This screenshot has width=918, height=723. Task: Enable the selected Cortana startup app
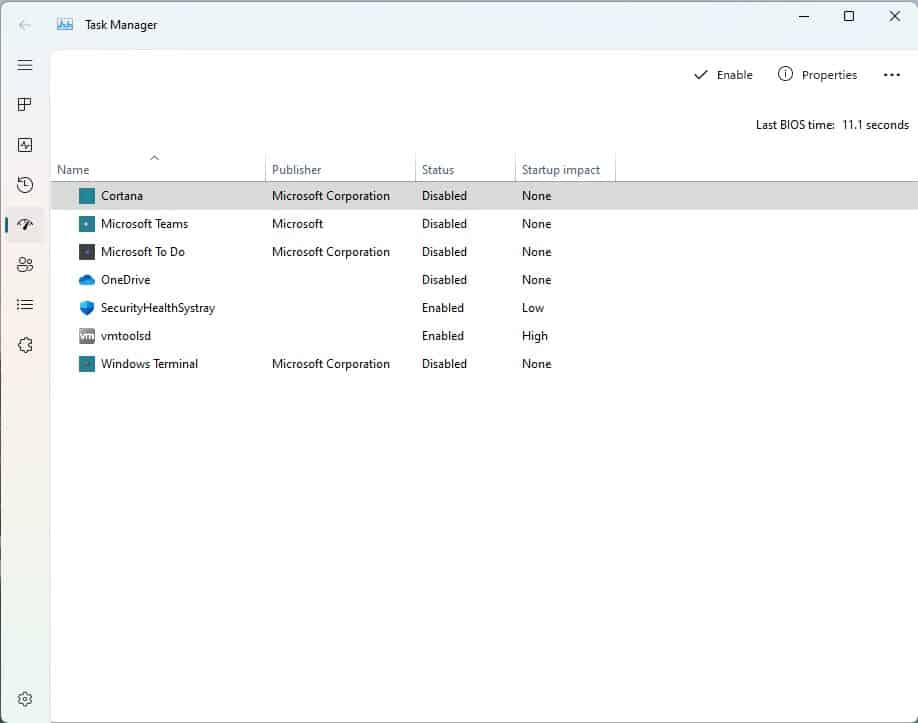[x=723, y=74]
